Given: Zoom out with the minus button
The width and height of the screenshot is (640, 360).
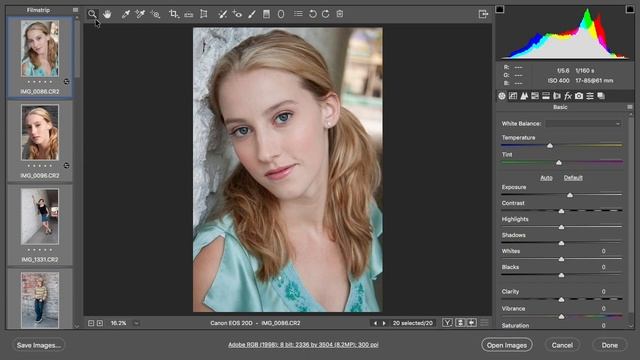Looking at the screenshot, I should point(91,323).
